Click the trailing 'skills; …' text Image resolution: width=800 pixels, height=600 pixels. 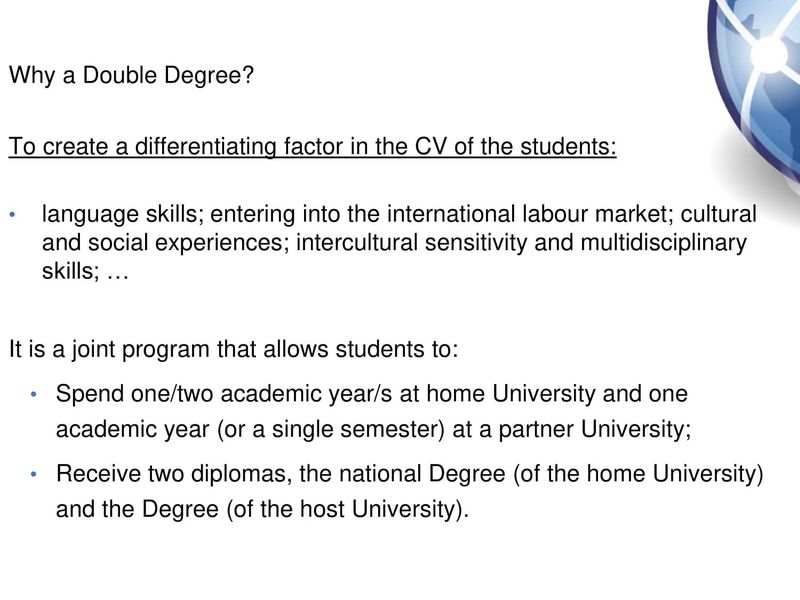(85, 271)
